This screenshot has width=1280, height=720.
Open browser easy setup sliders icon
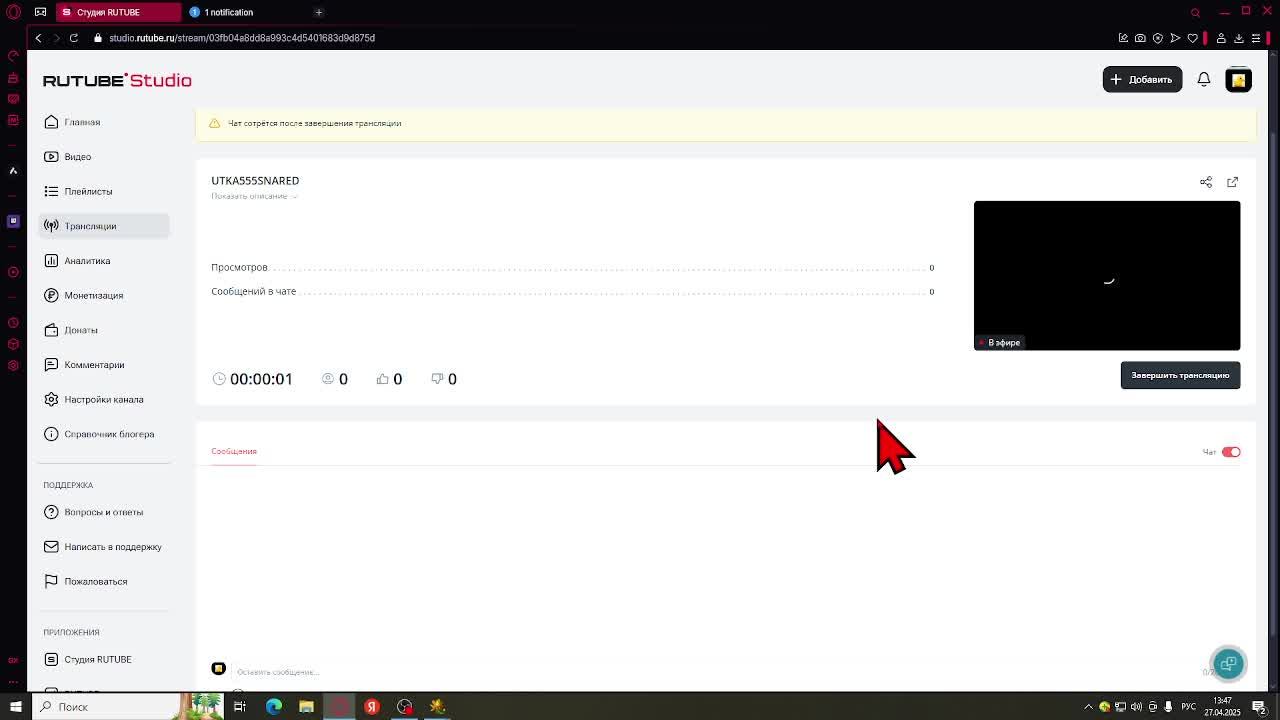(x=1256, y=38)
